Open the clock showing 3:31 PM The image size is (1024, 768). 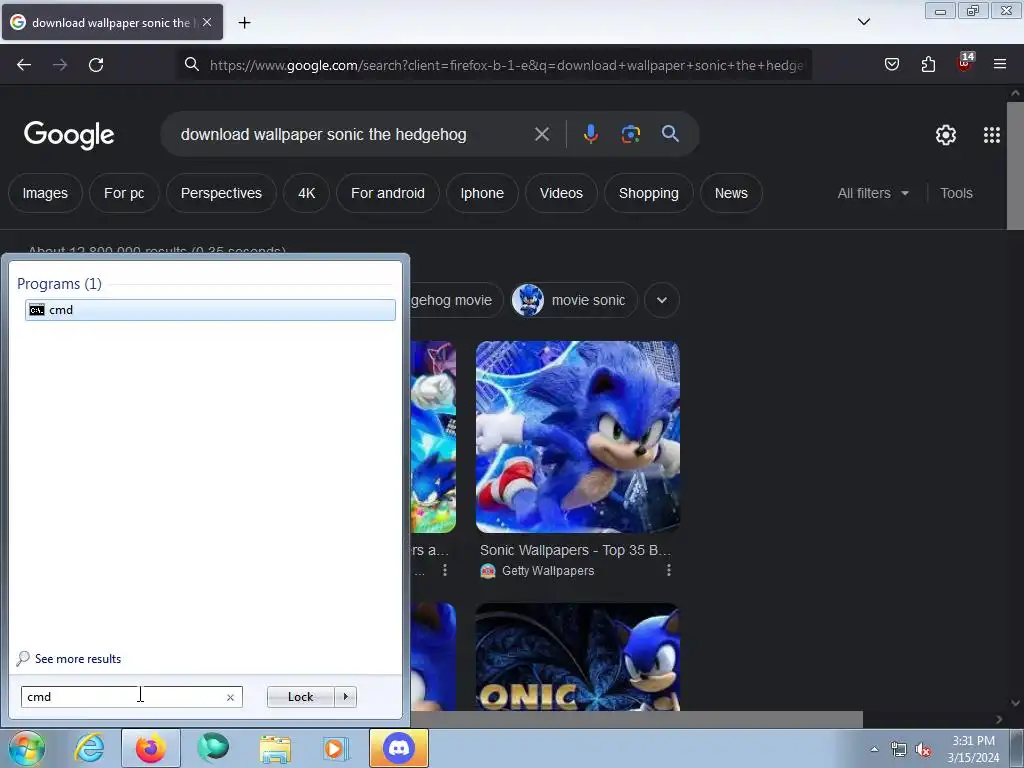point(973,749)
